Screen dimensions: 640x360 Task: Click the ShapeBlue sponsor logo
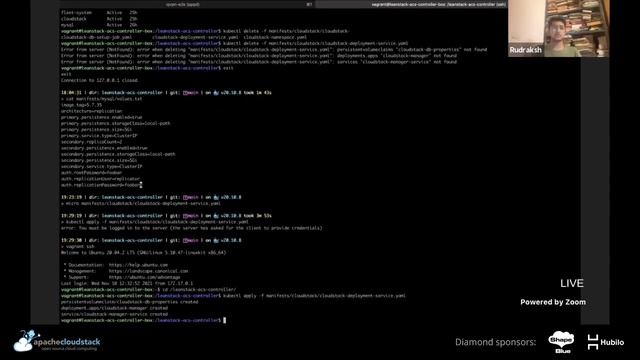point(561,342)
